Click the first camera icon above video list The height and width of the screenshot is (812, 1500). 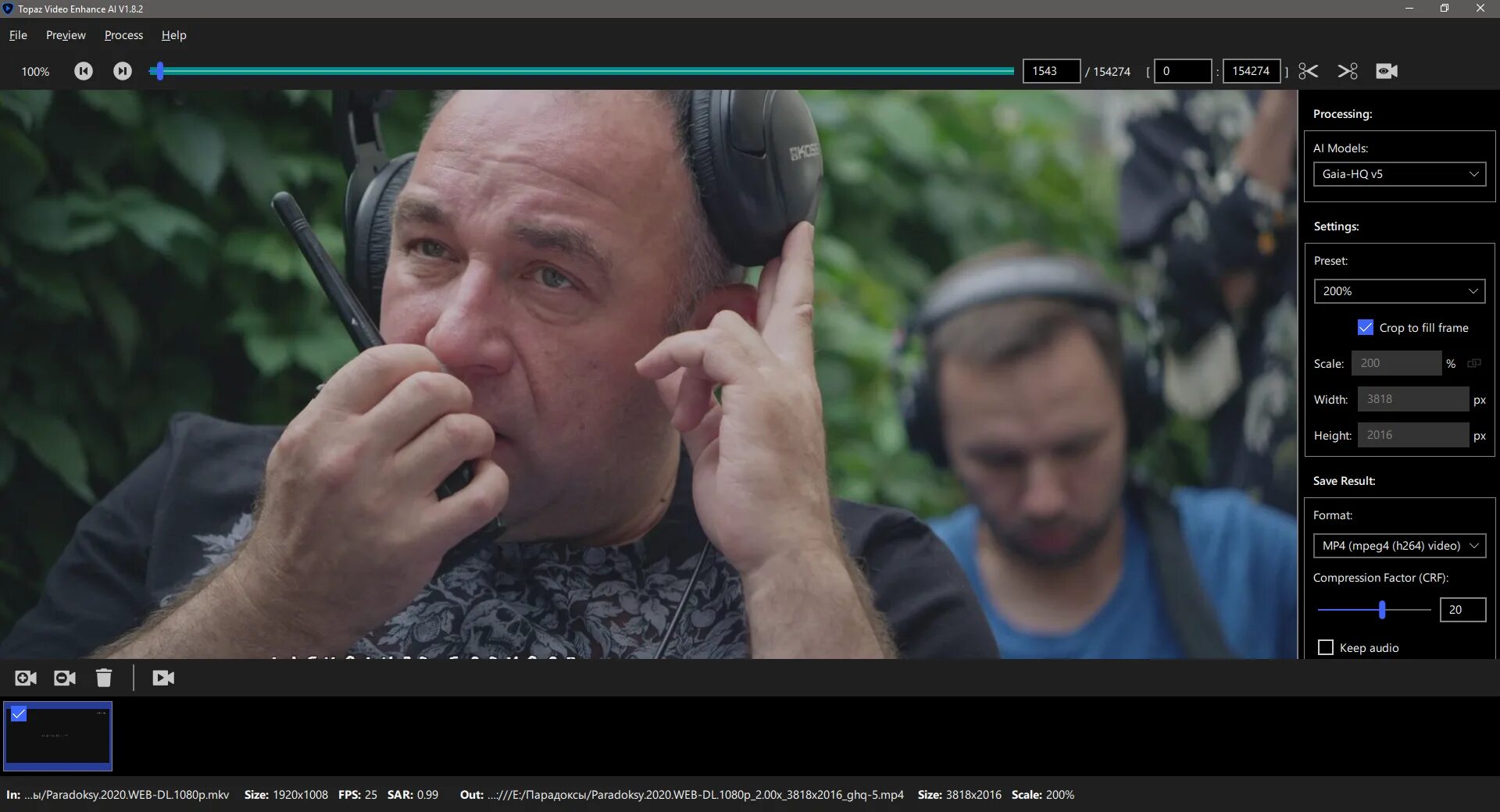26,678
